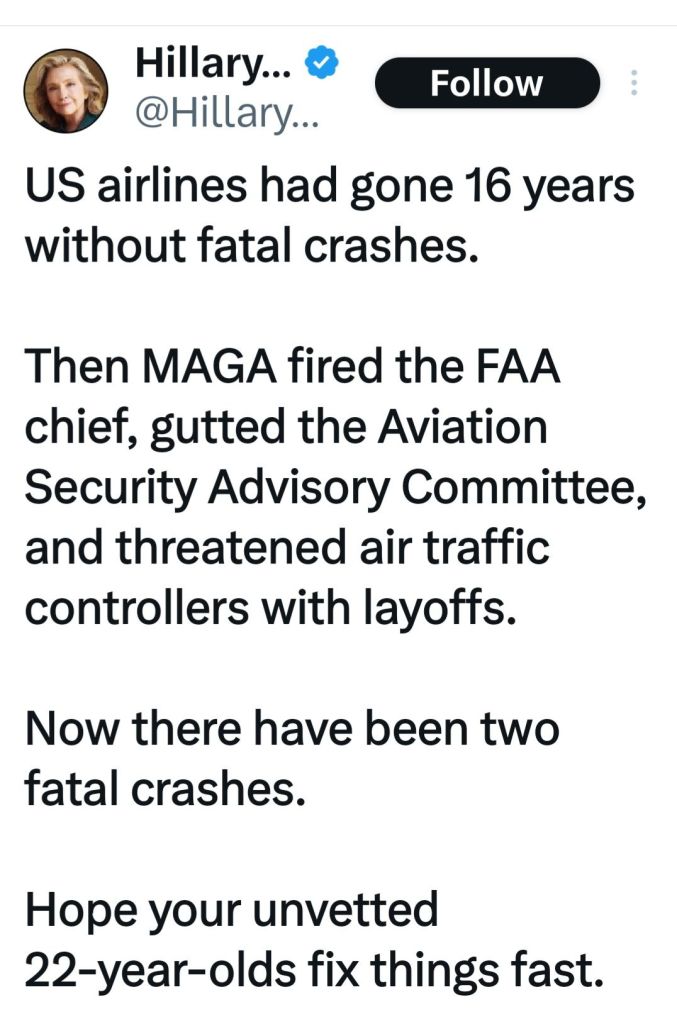Click the line "Now there have been two"

tap(291, 730)
